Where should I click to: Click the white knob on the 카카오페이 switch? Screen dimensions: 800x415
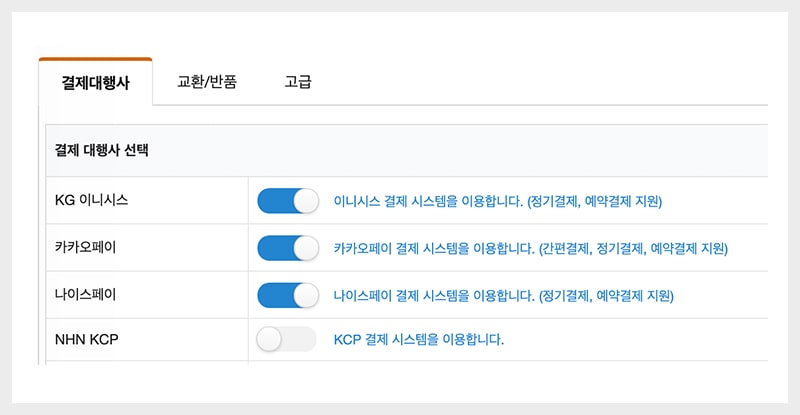(304, 247)
